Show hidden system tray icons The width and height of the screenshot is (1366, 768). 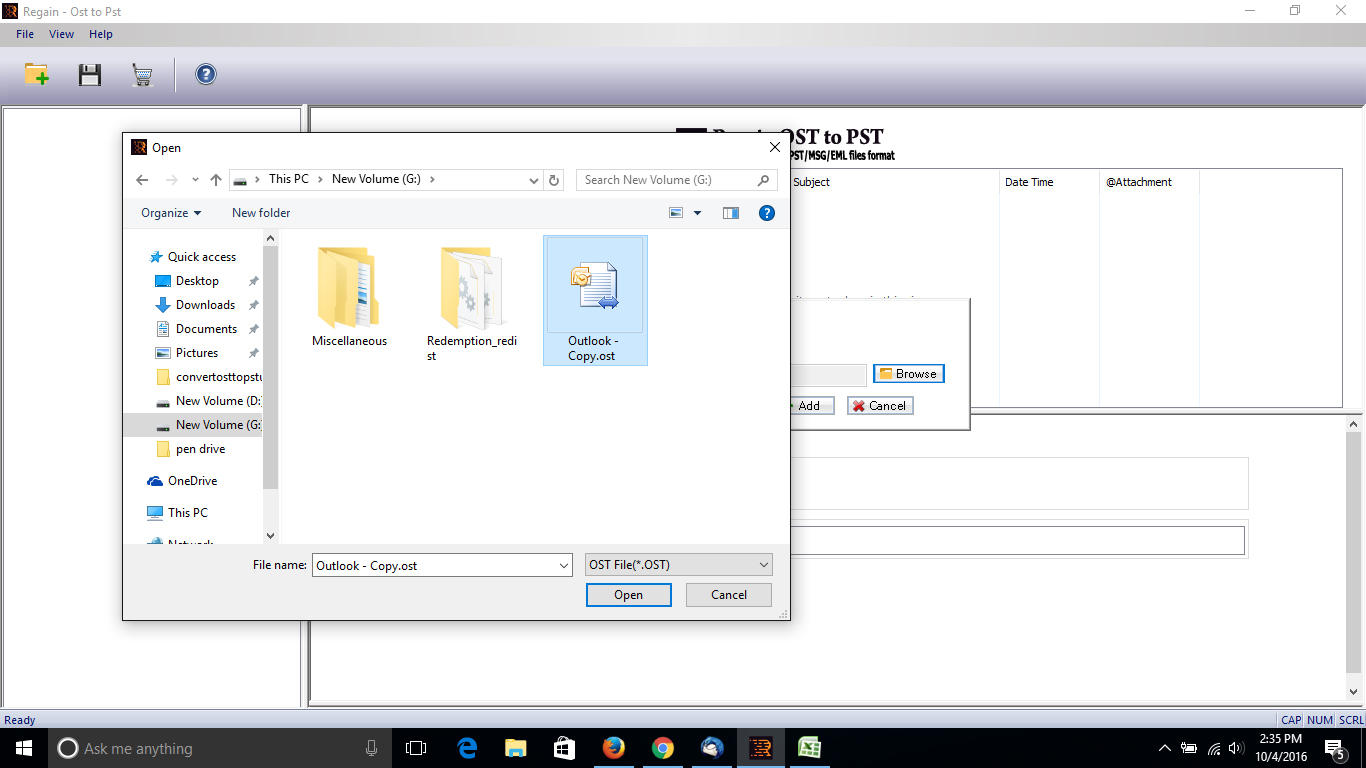1164,748
